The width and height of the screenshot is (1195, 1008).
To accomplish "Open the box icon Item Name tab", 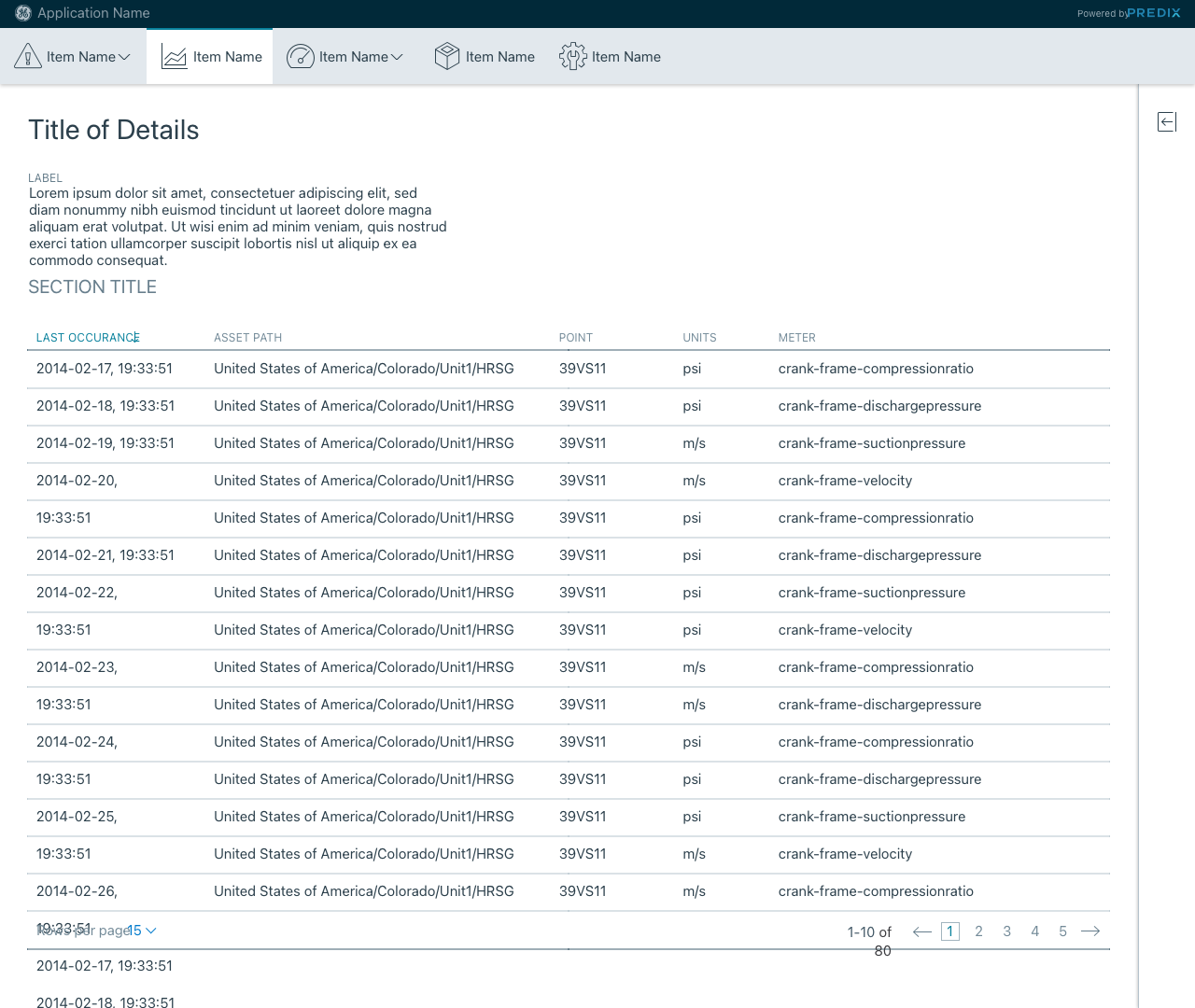I will pos(499,57).
